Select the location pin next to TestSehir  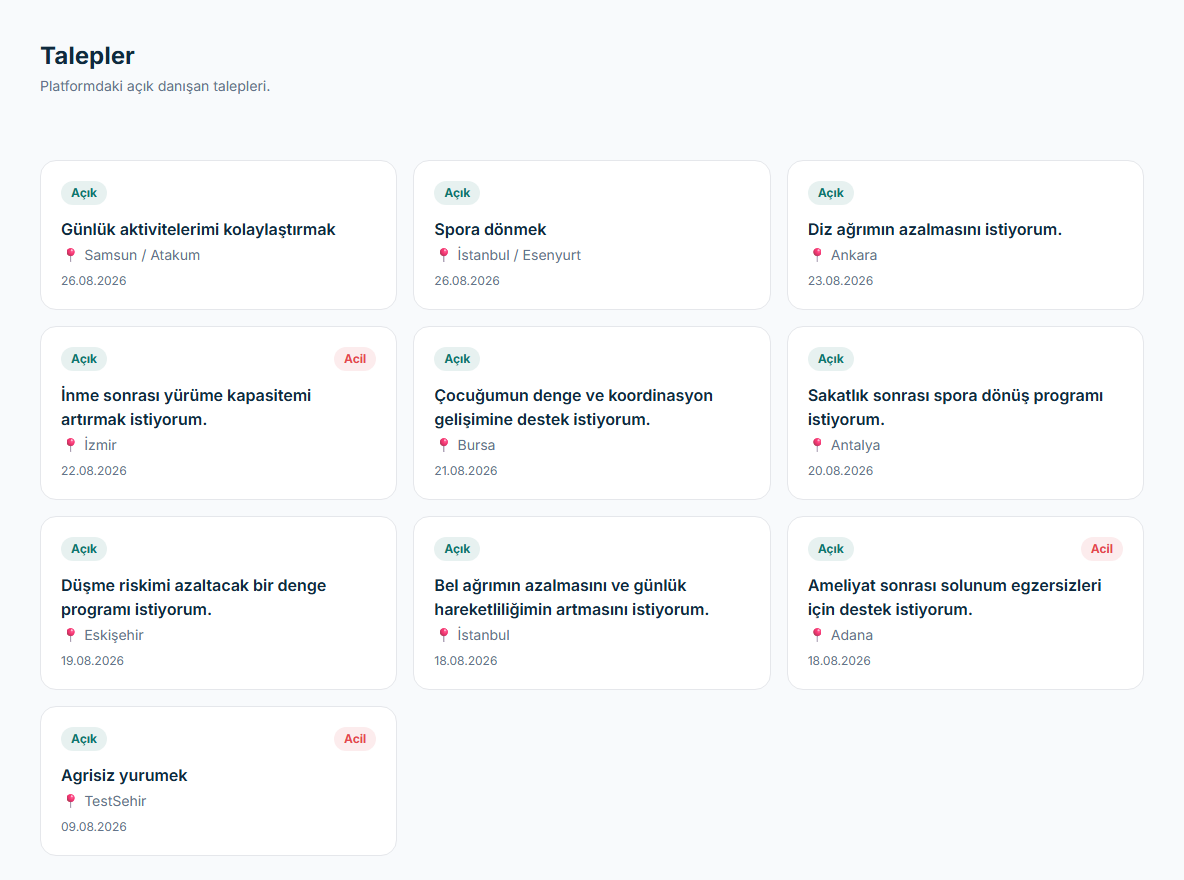coord(70,801)
